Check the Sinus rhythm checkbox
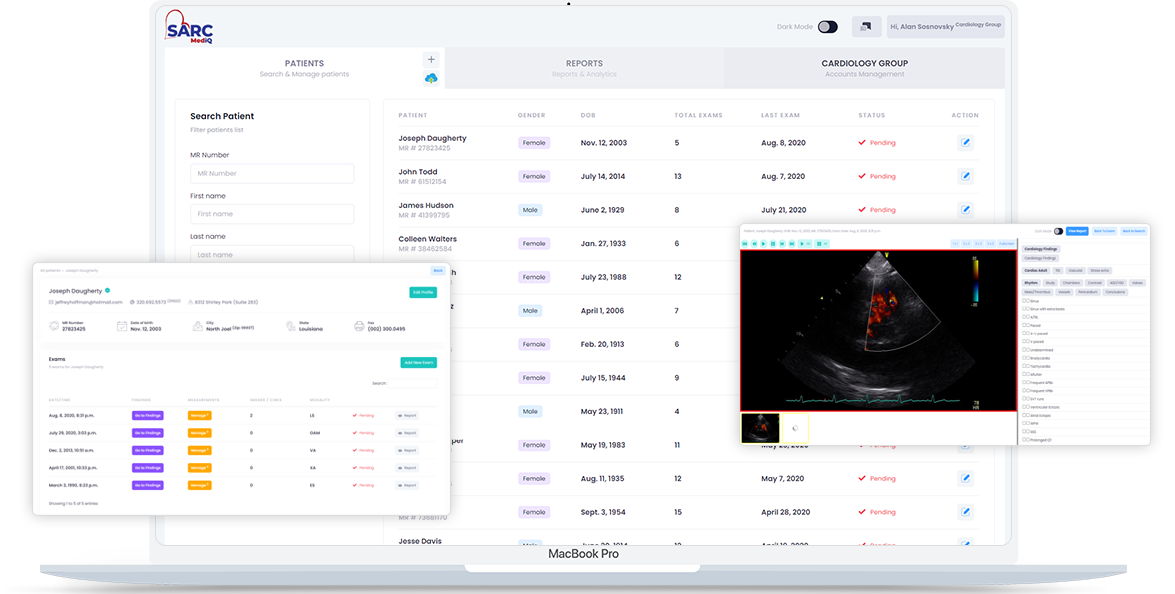The image size is (1175, 594). point(1025,299)
